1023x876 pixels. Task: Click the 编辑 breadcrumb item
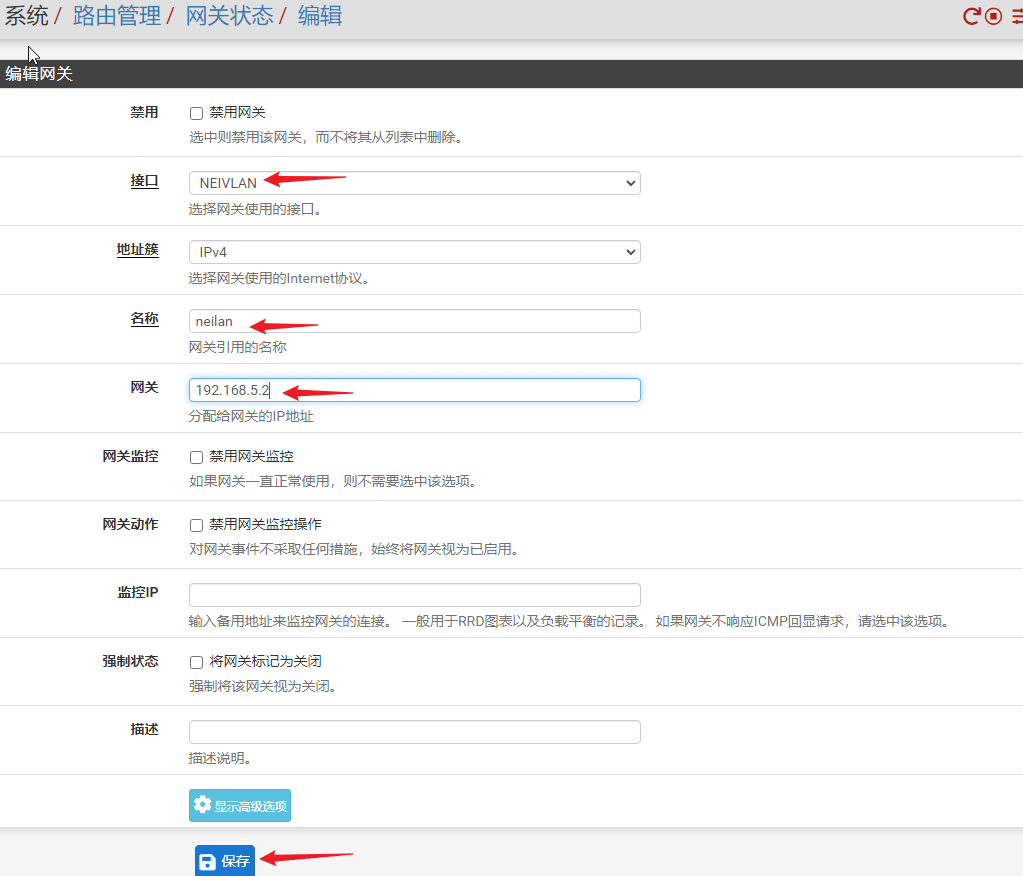point(320,16)
